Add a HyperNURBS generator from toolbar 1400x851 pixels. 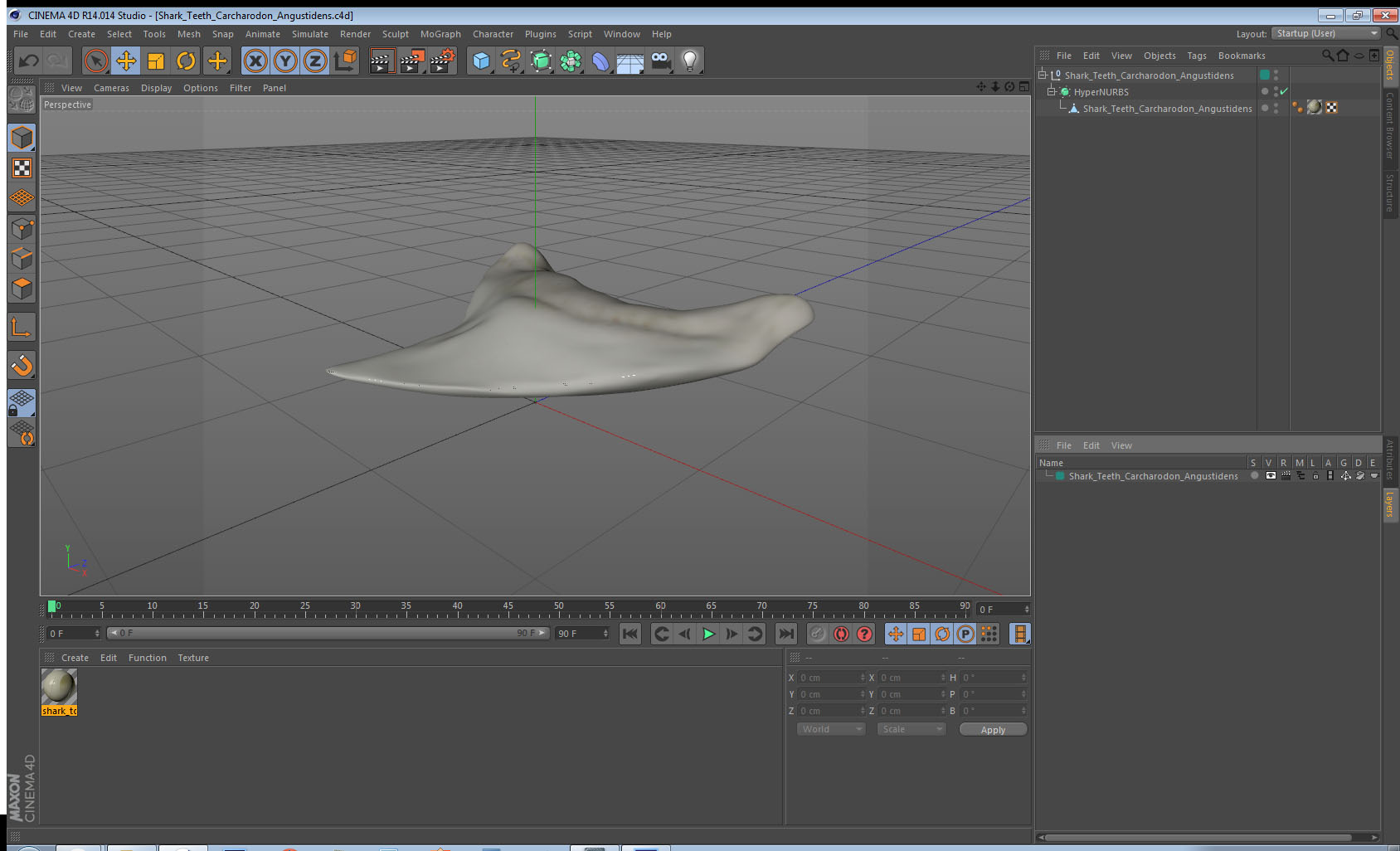pos(541,61)
